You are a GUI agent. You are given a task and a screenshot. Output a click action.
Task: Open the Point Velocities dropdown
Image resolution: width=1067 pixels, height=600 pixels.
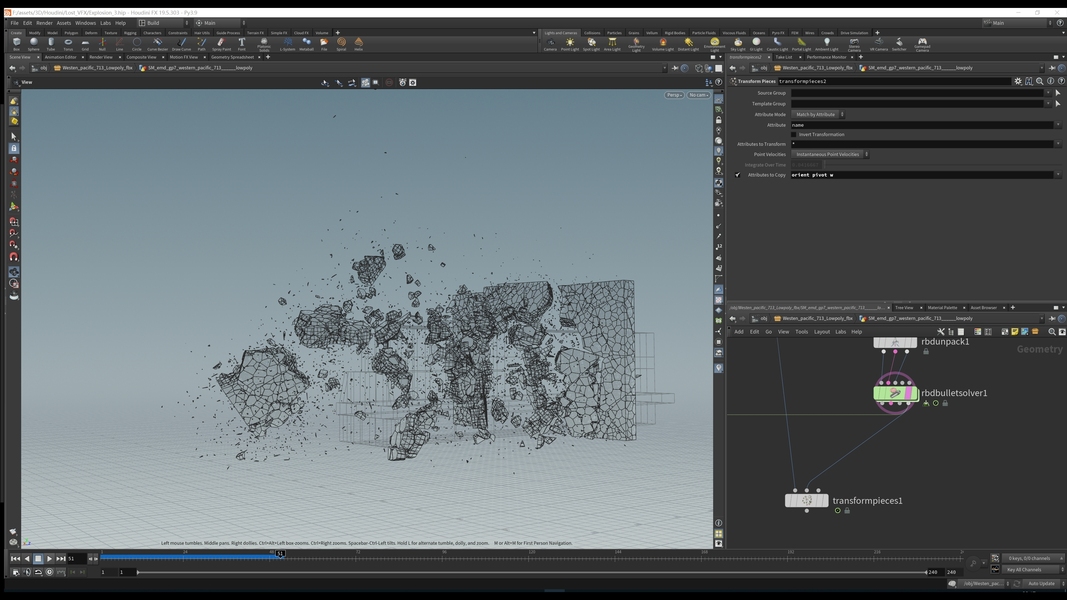click(x=830, y=154)
